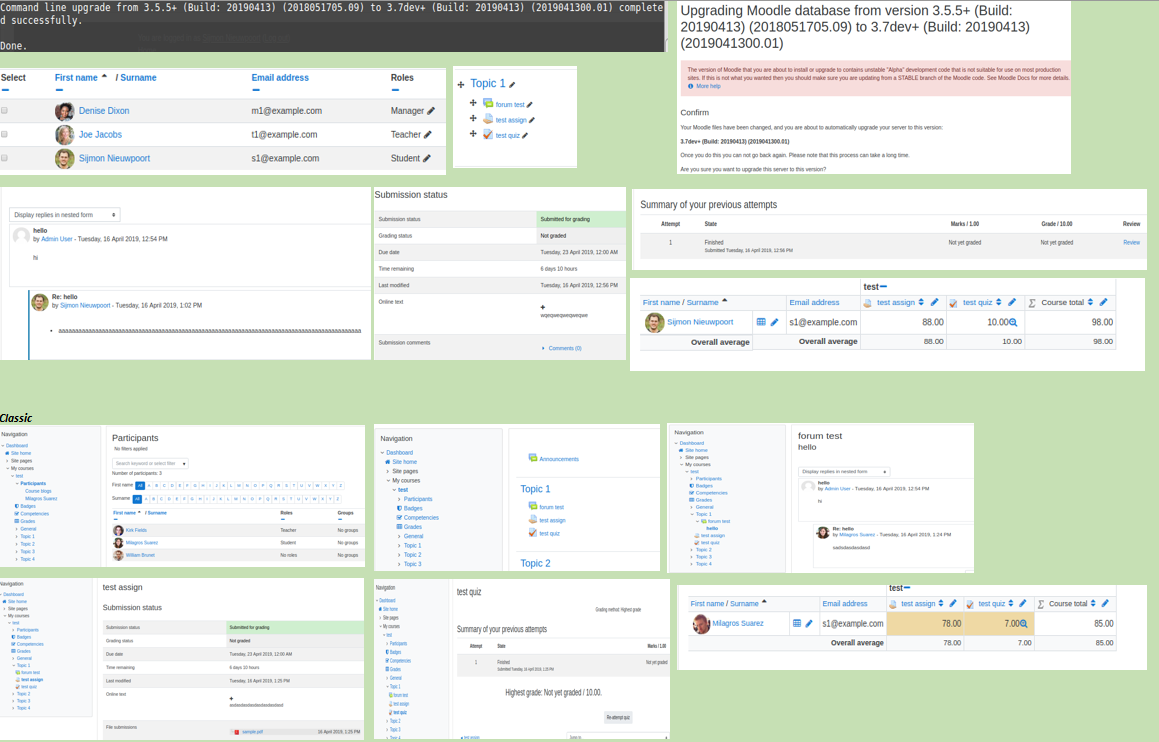This screenshot has width=1159, height=742.
Task: Hide the Roles column in the participants table
Action: click(x=395, y=90)
